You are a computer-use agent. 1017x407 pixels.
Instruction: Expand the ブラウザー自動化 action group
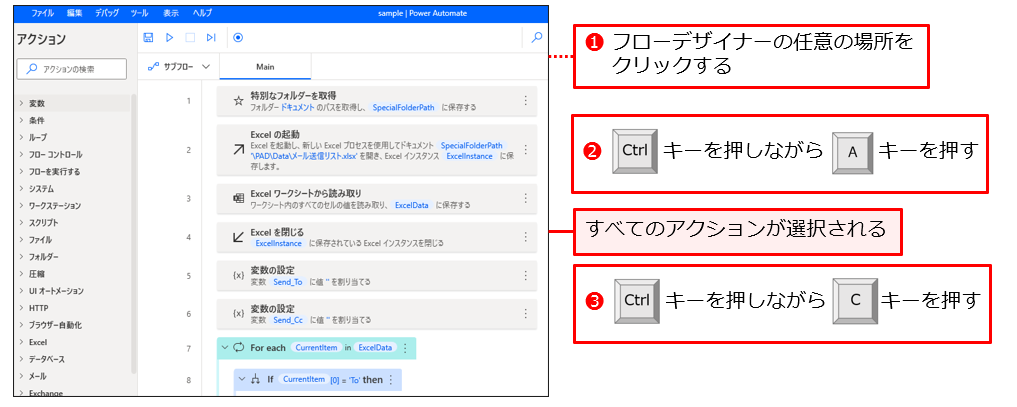click(21, 325)
